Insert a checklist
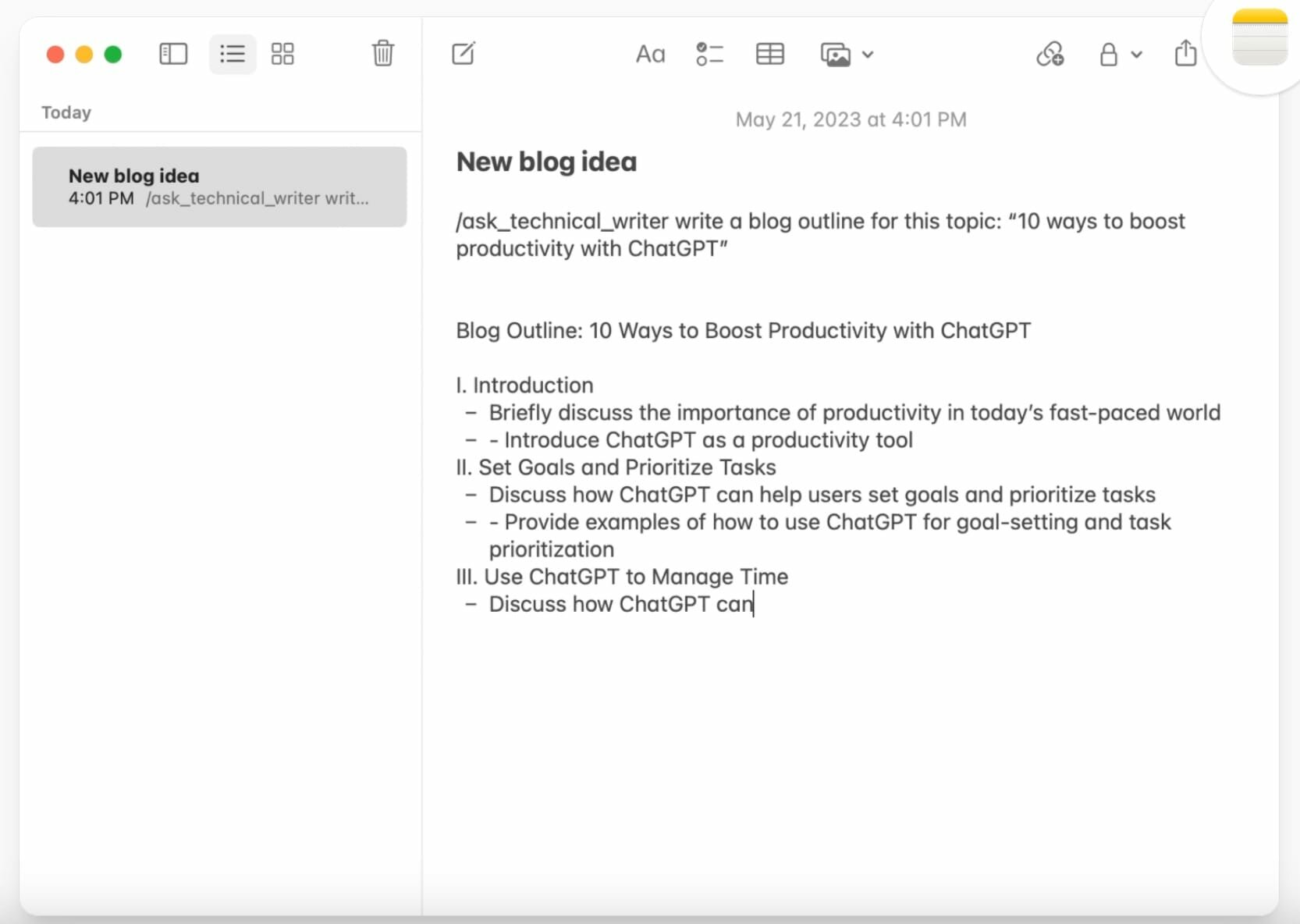 point(709,54)
